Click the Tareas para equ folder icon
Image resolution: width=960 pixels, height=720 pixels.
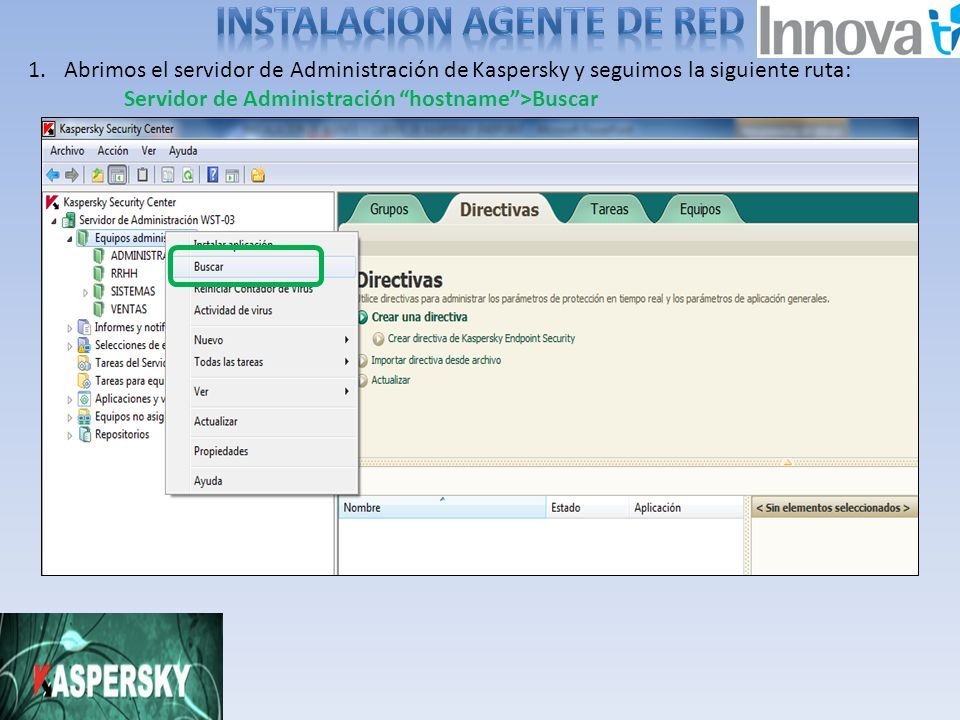pos(84,381)
